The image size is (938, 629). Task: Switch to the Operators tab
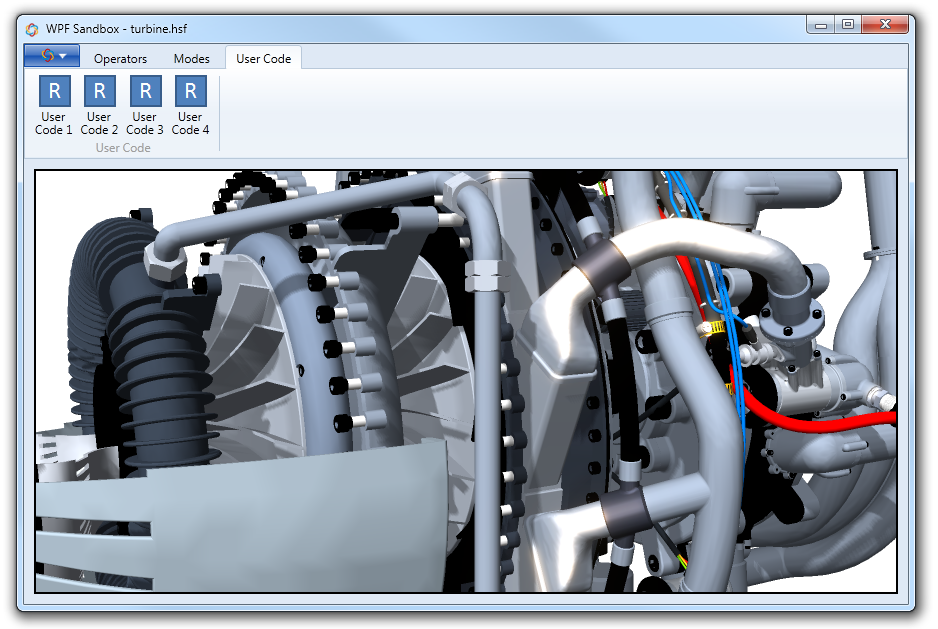tap(120, 59)
